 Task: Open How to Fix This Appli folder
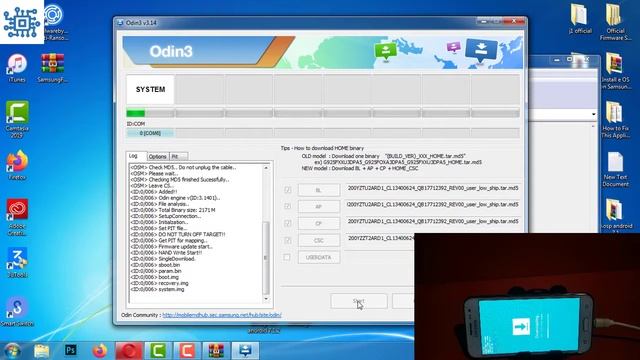coord(615,120)
